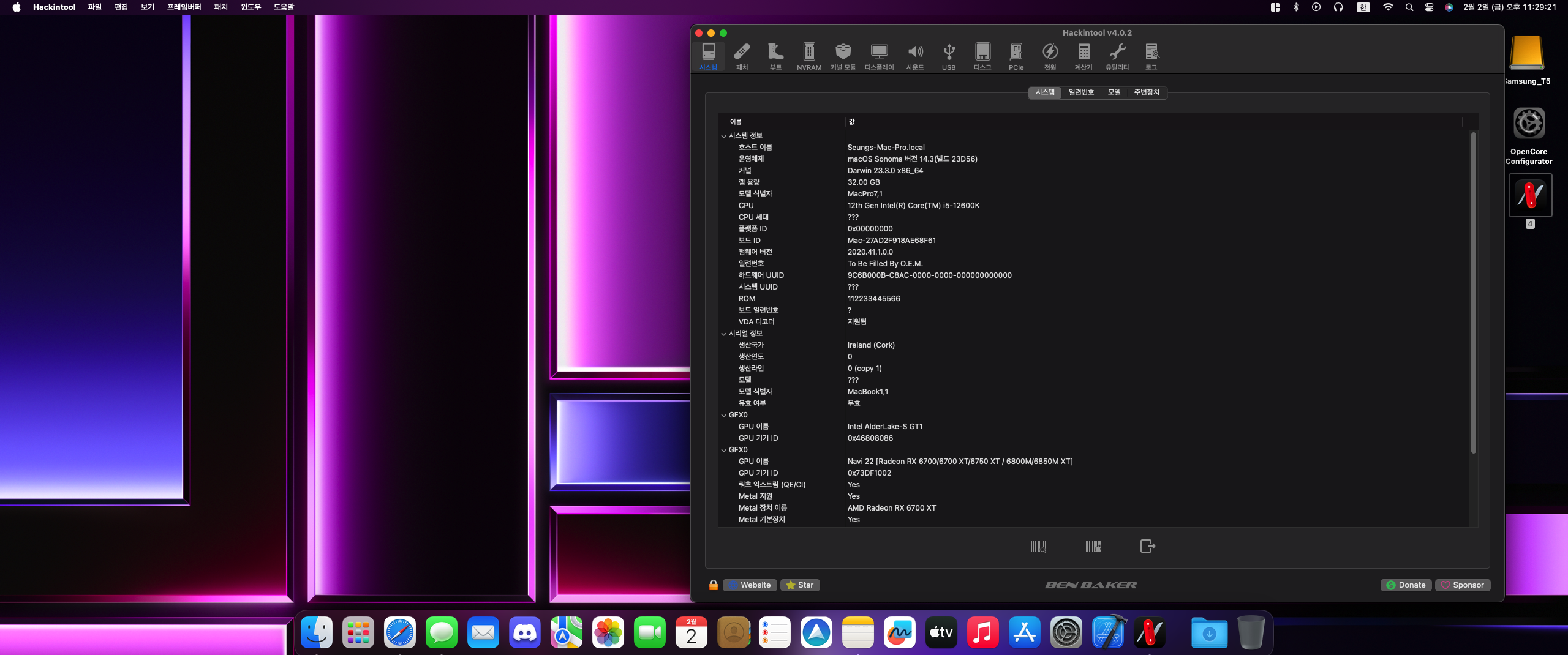Select the 펌웨어 버전 row

tap(1093, 252)
